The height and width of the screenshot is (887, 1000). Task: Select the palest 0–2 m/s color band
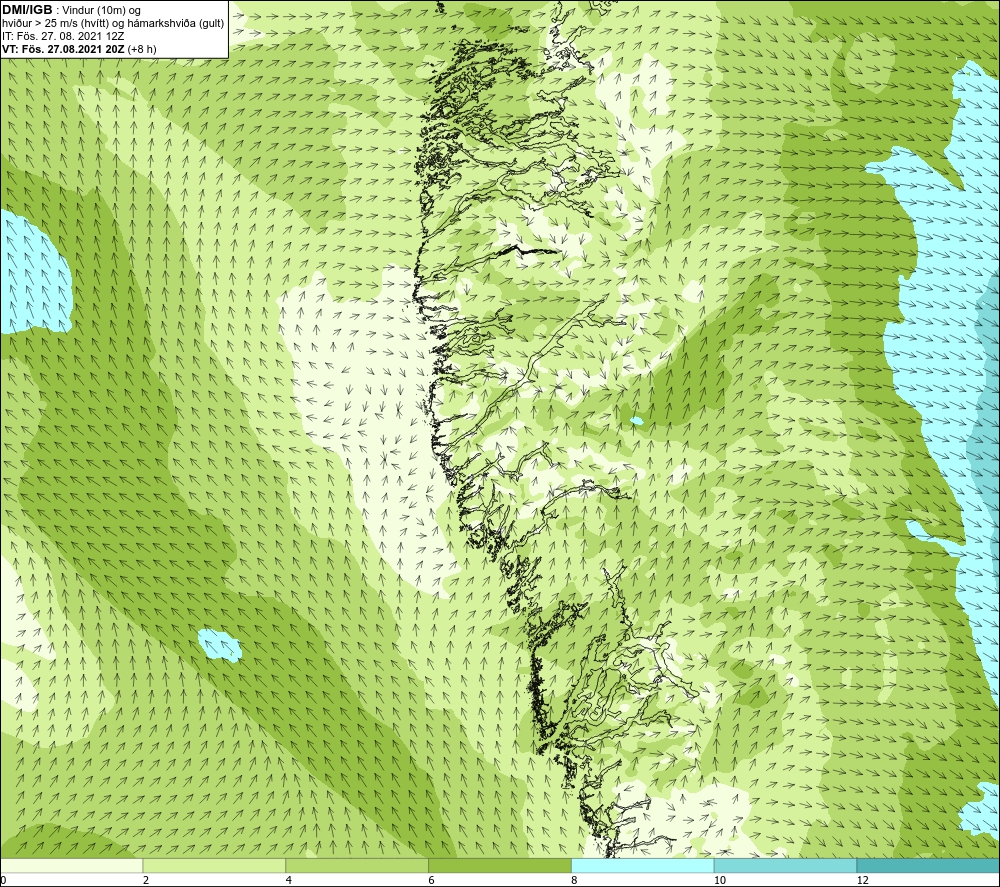[x=71, y=865]
